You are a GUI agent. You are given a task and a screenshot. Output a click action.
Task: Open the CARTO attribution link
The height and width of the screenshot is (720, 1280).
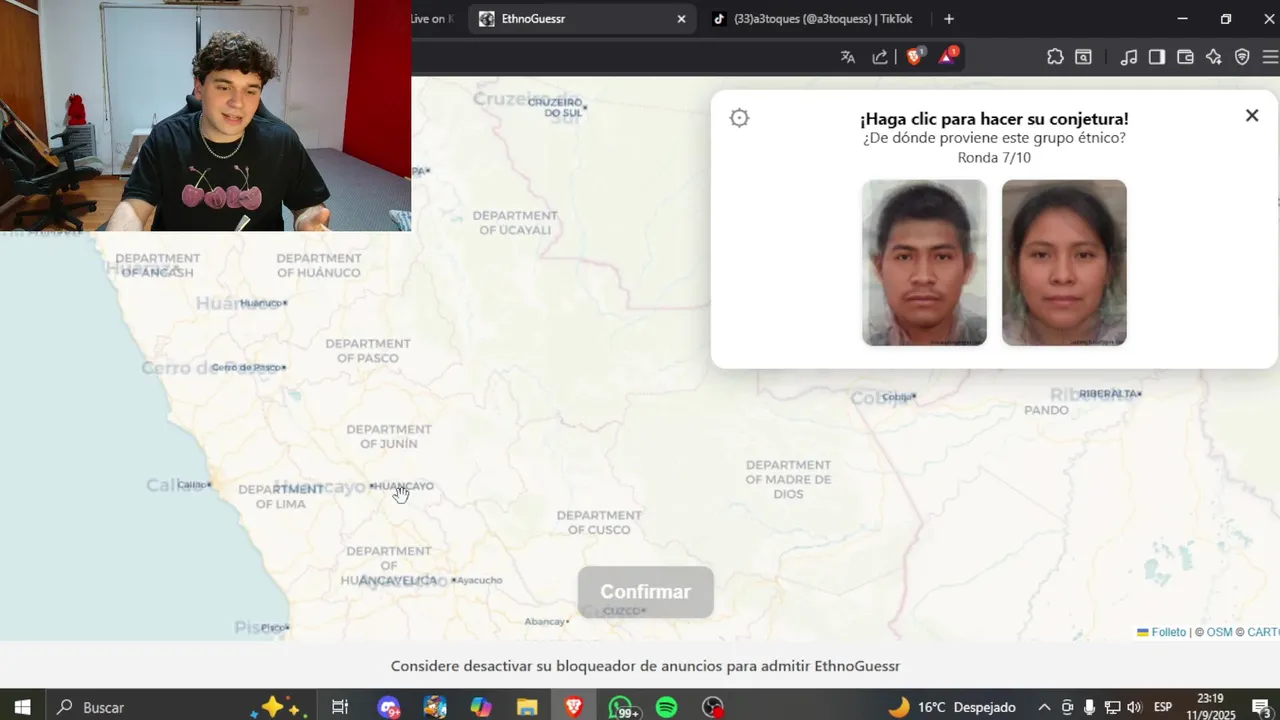[x=1263, y=632]
